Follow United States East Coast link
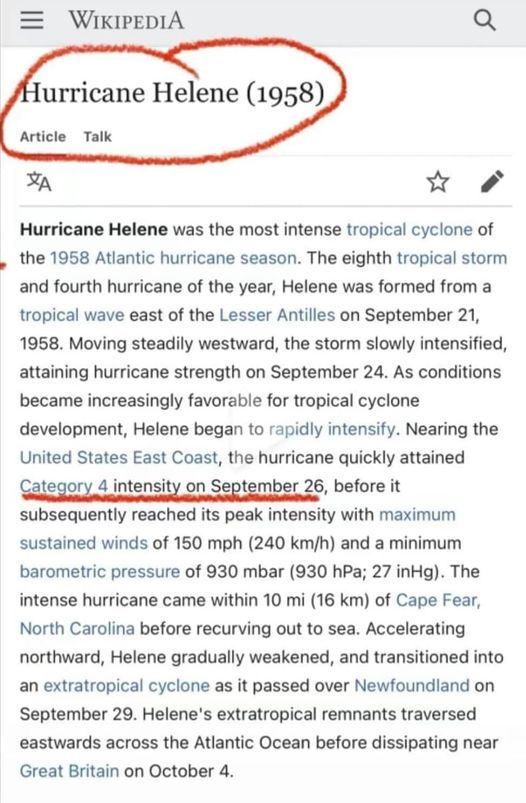 [119, 457]
